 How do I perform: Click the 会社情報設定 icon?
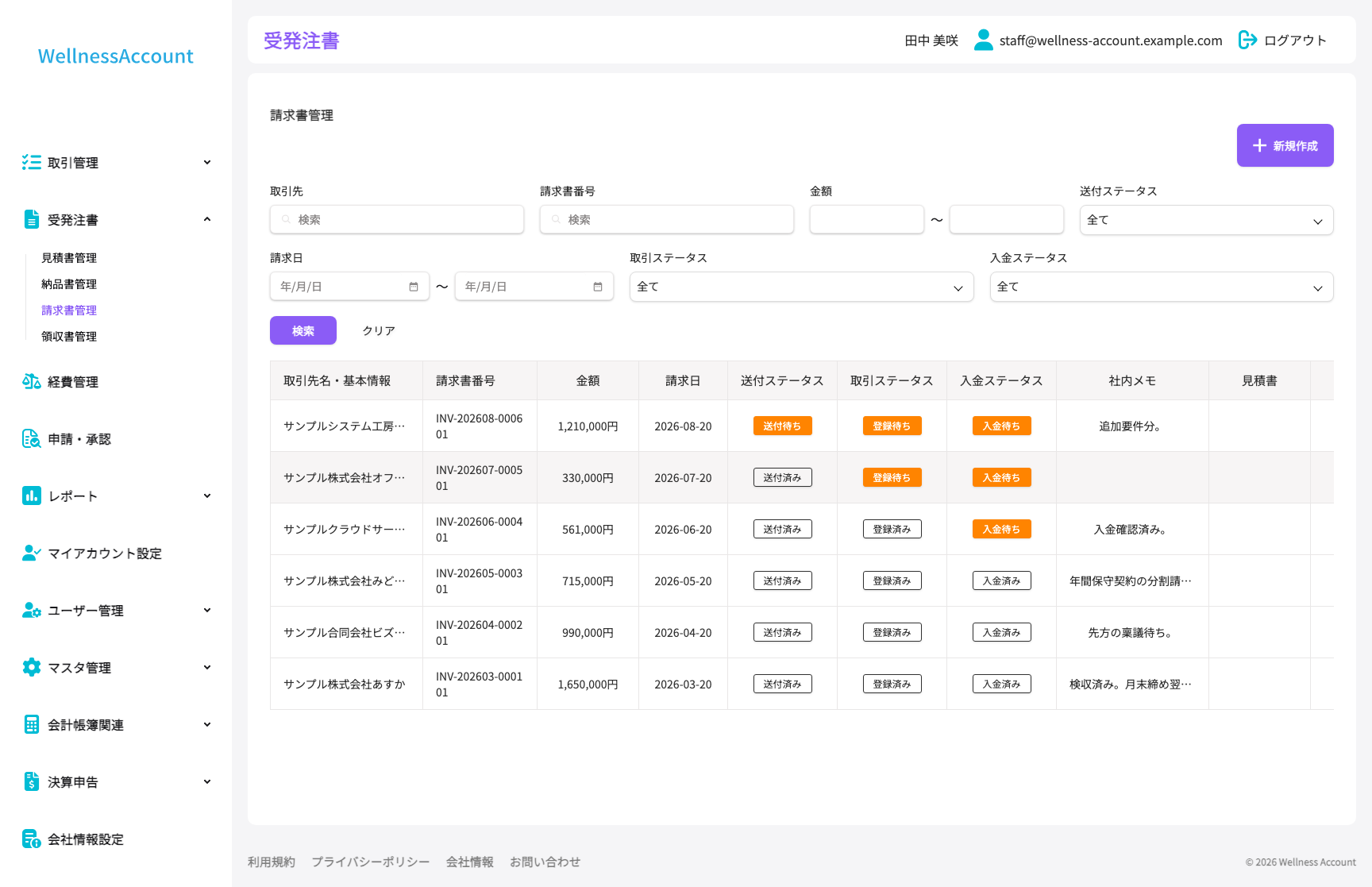[x=31, y=839]
